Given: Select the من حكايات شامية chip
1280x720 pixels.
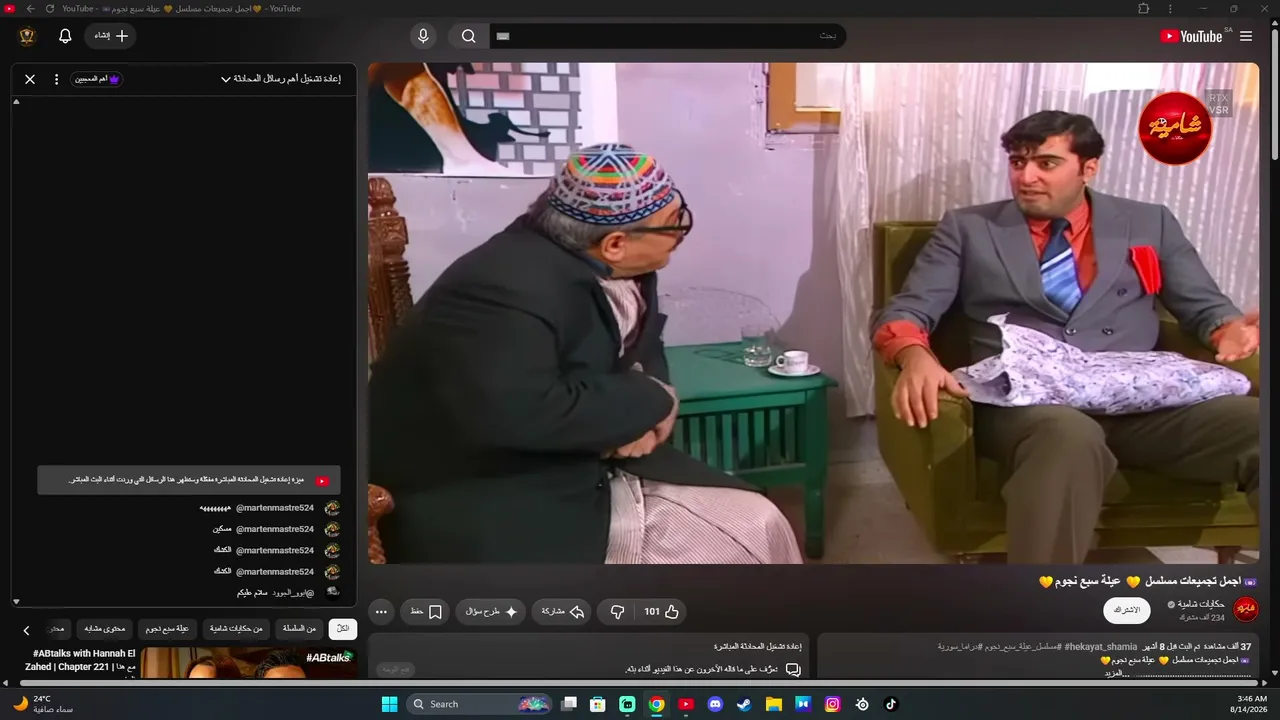Looking at the screenshot, I should (236, 629).
